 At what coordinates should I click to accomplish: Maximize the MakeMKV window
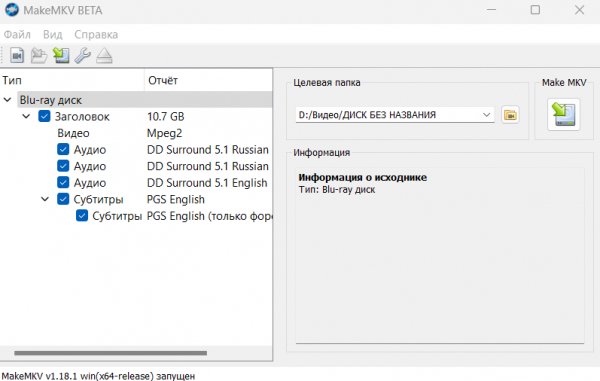[535, 10]
